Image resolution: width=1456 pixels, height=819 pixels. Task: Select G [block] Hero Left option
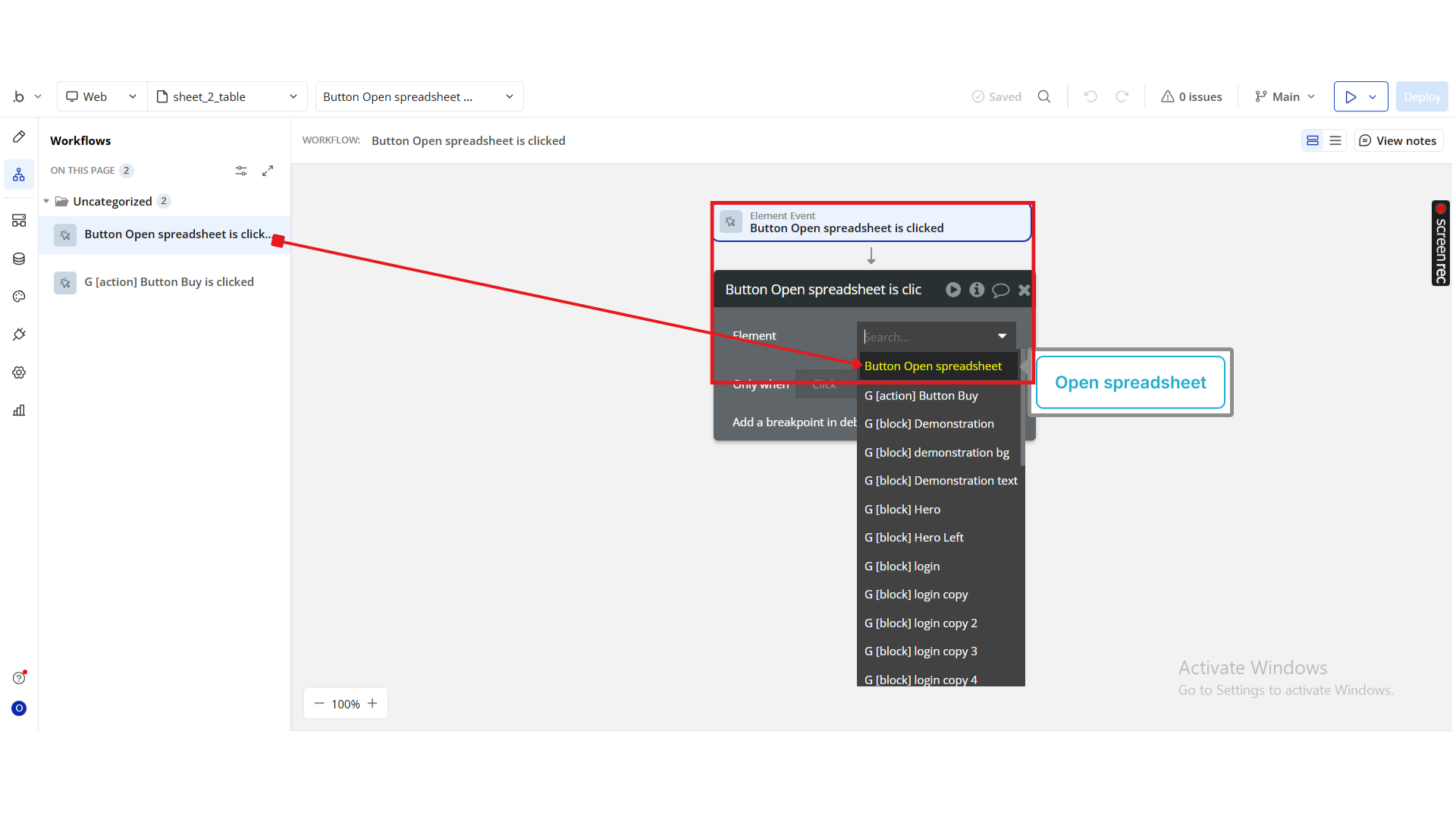pos(914,538)
